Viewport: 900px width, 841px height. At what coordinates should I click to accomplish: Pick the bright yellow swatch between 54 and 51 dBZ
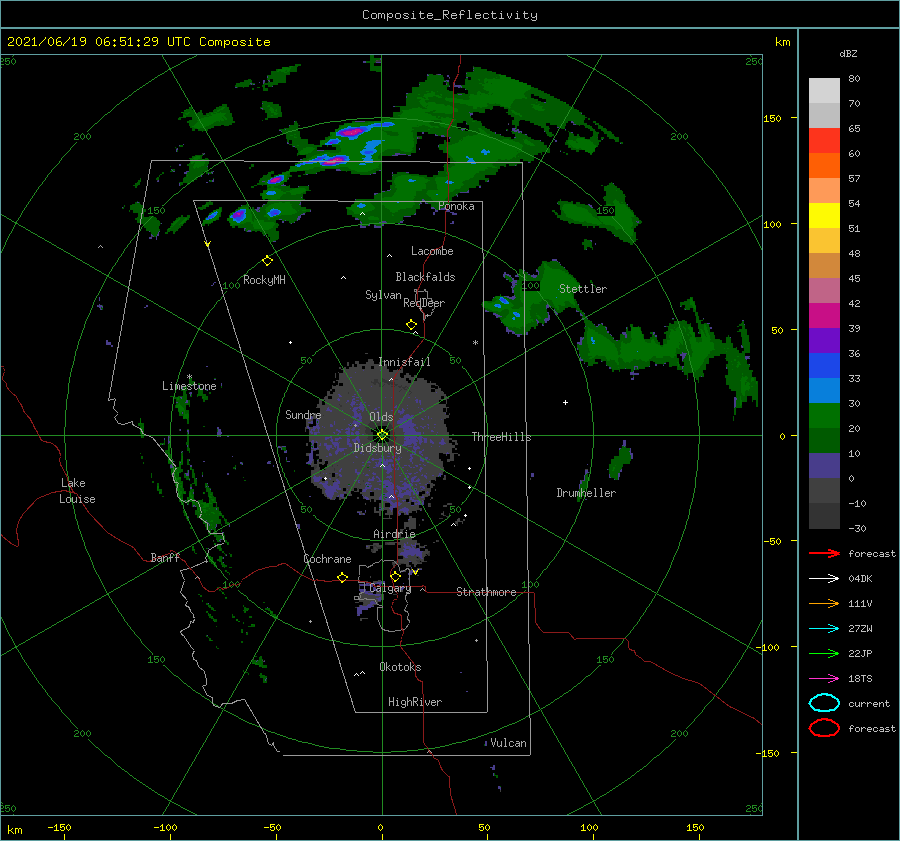point(824,216)
